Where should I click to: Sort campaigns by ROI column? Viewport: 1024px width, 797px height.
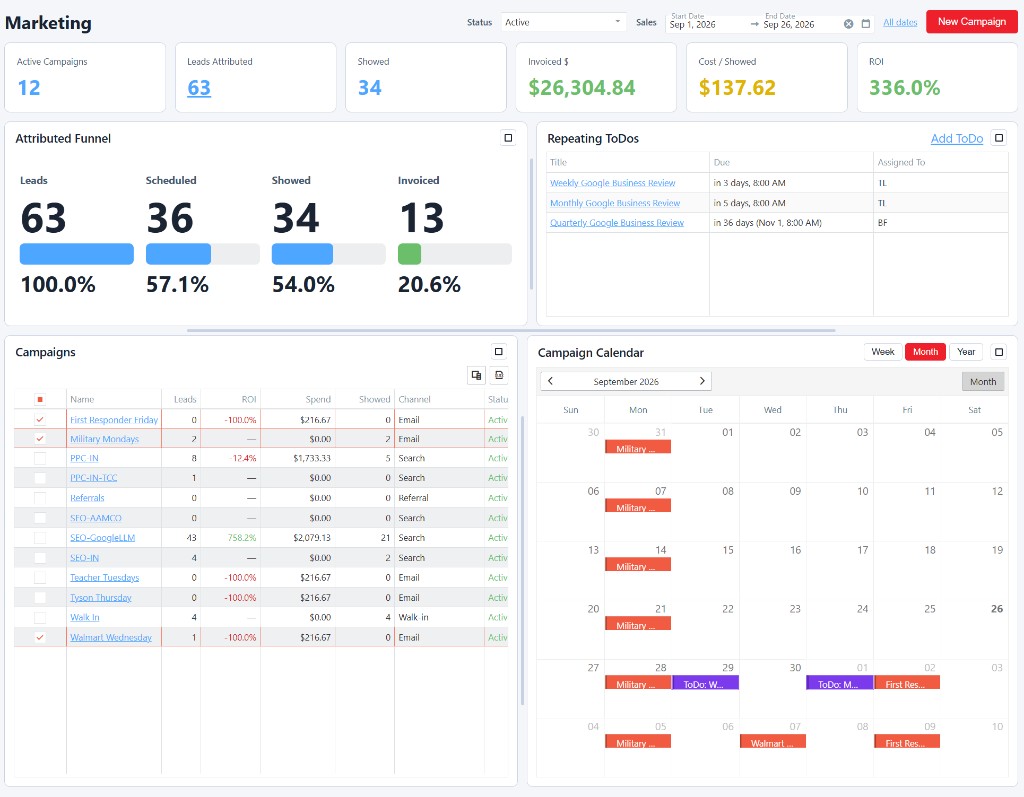click(231, 399)
